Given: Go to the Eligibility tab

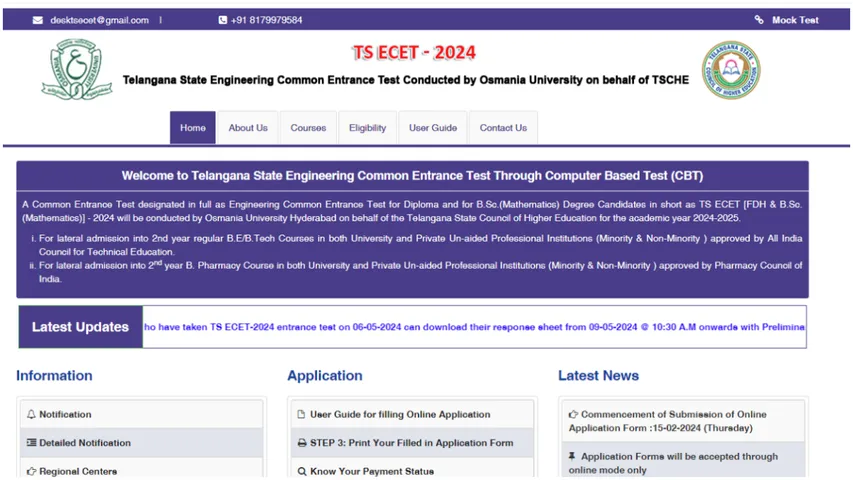Looking at the screenshot, I should [x=367, y=128].
